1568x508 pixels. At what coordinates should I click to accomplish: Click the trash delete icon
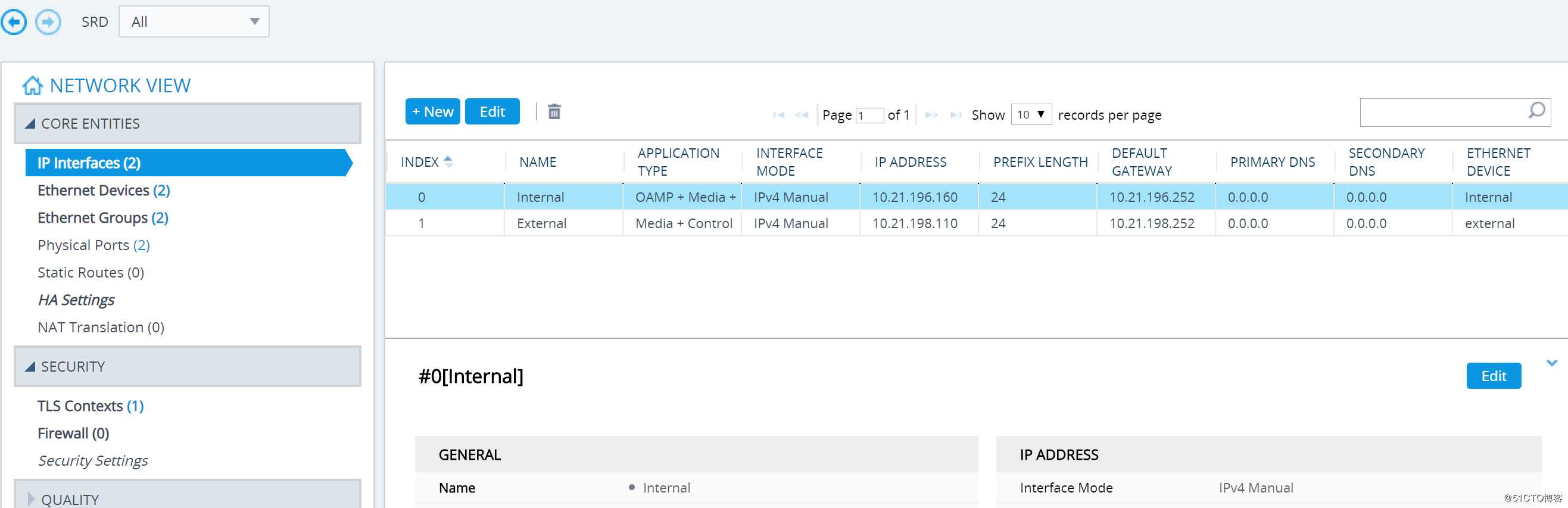(554, 111)
